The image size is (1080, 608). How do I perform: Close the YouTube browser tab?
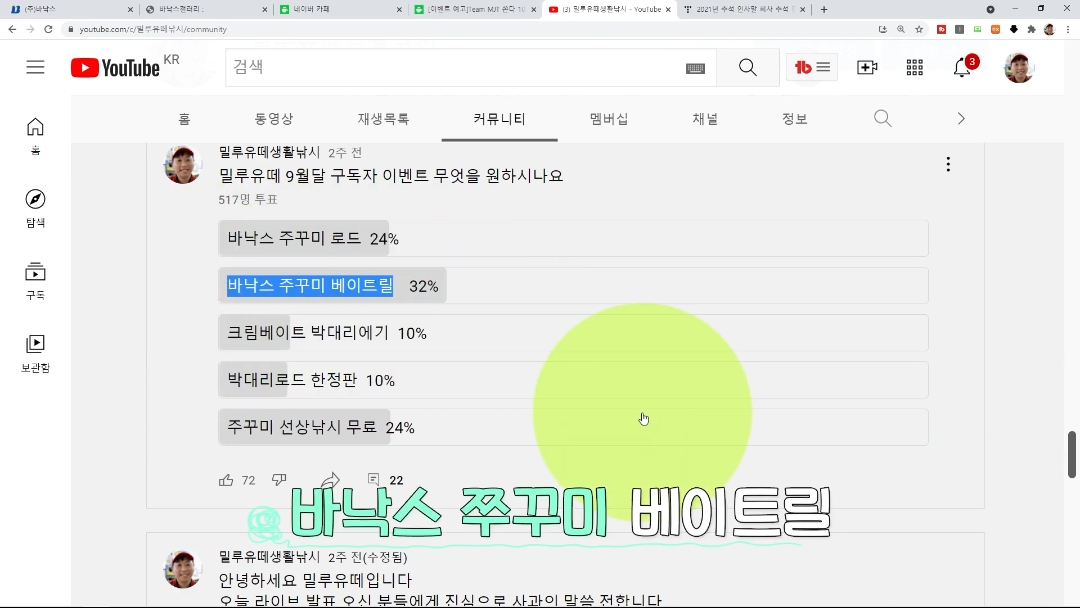tap(668, 10)
